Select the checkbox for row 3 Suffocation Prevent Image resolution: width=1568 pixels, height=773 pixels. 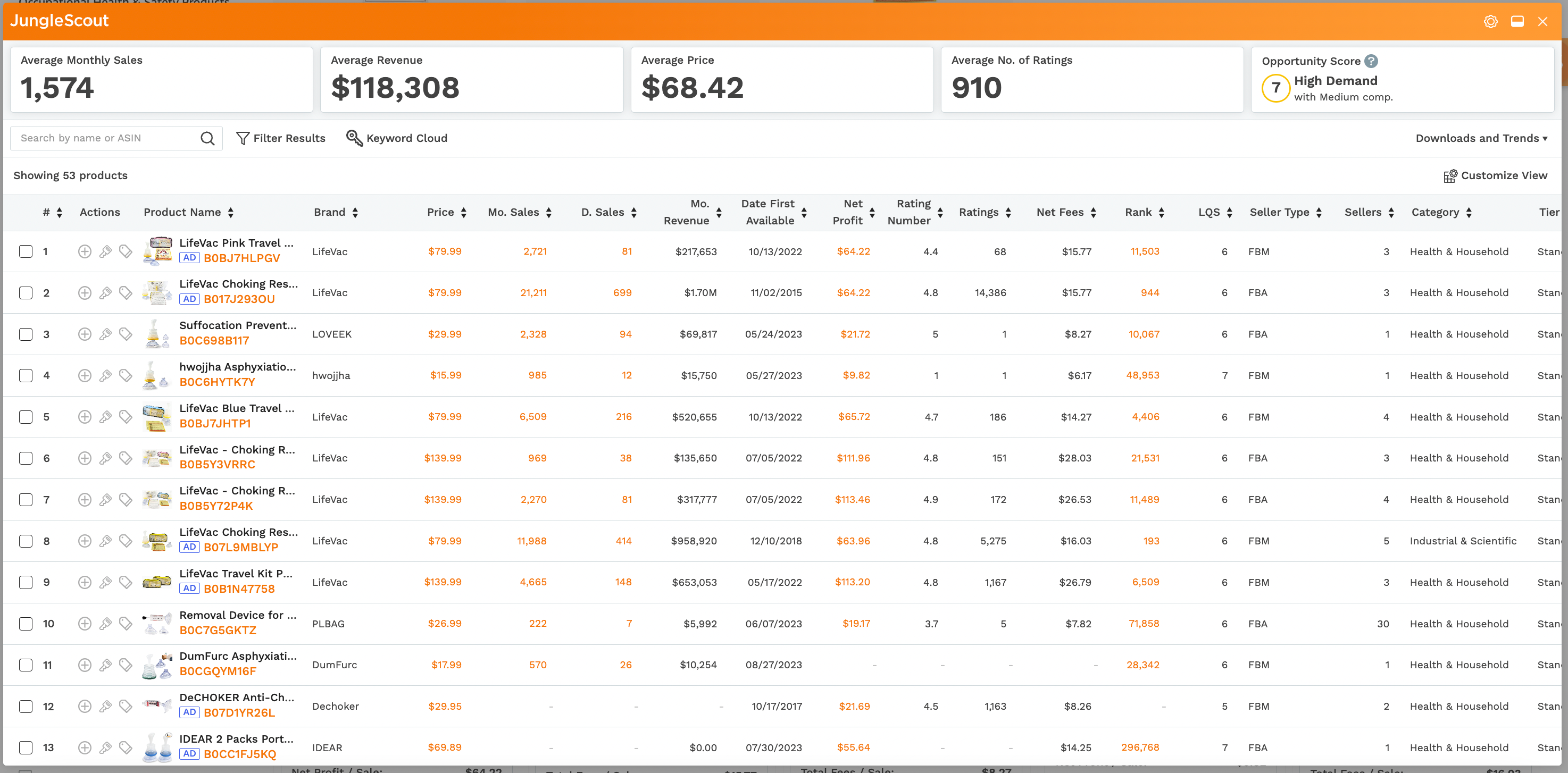click(26, 334)
